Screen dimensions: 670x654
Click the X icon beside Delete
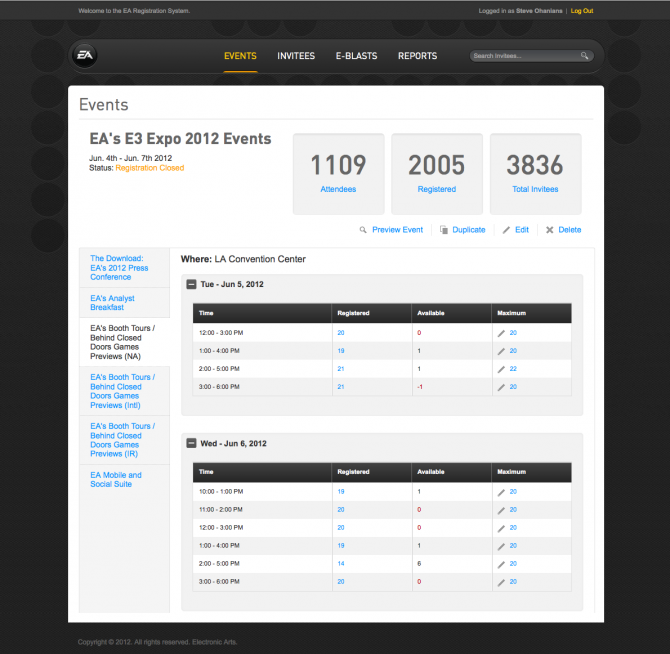point(550,230)
